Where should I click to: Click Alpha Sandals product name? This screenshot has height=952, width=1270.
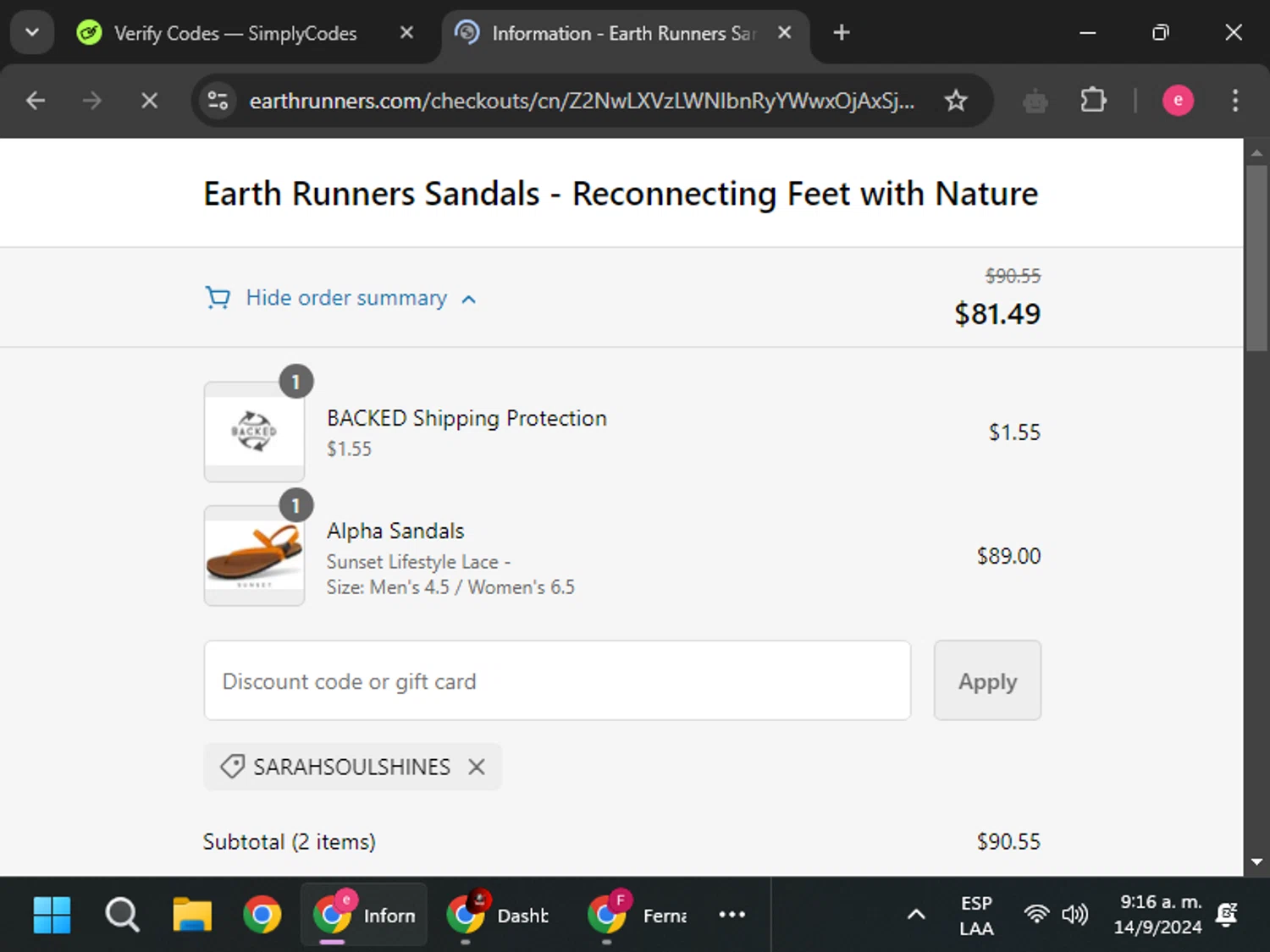pyautogui.click(x=395, y=531)
